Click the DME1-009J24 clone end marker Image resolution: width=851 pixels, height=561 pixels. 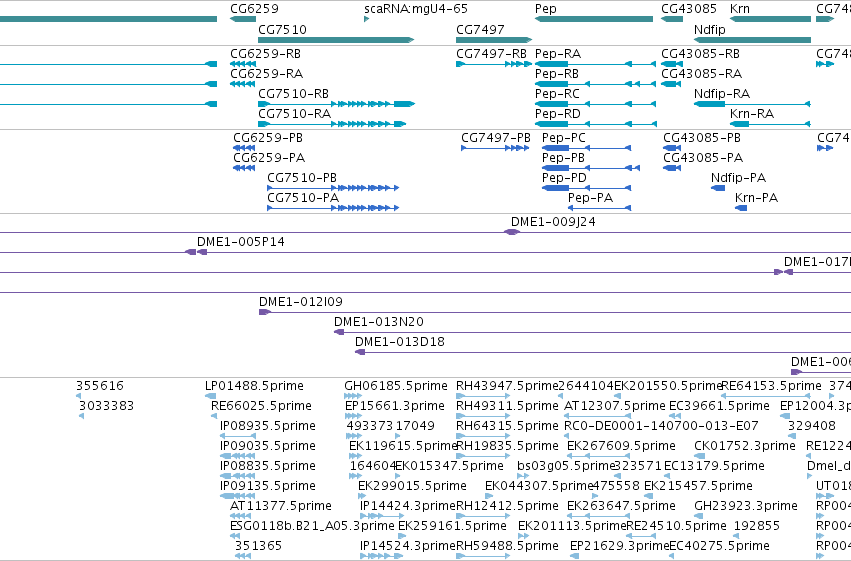click(x=512, y=232)
